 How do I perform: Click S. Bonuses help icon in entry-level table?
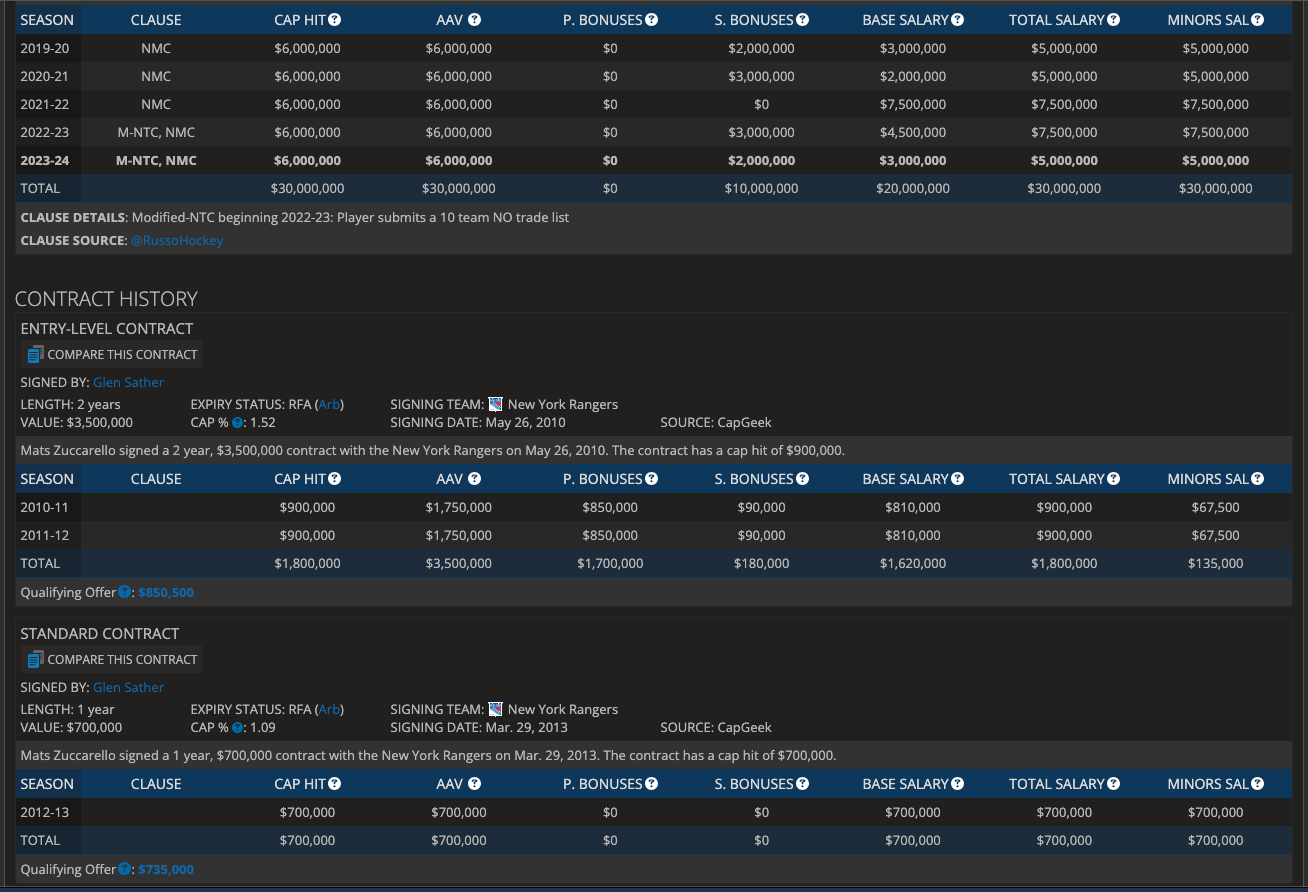pos(802,479)
